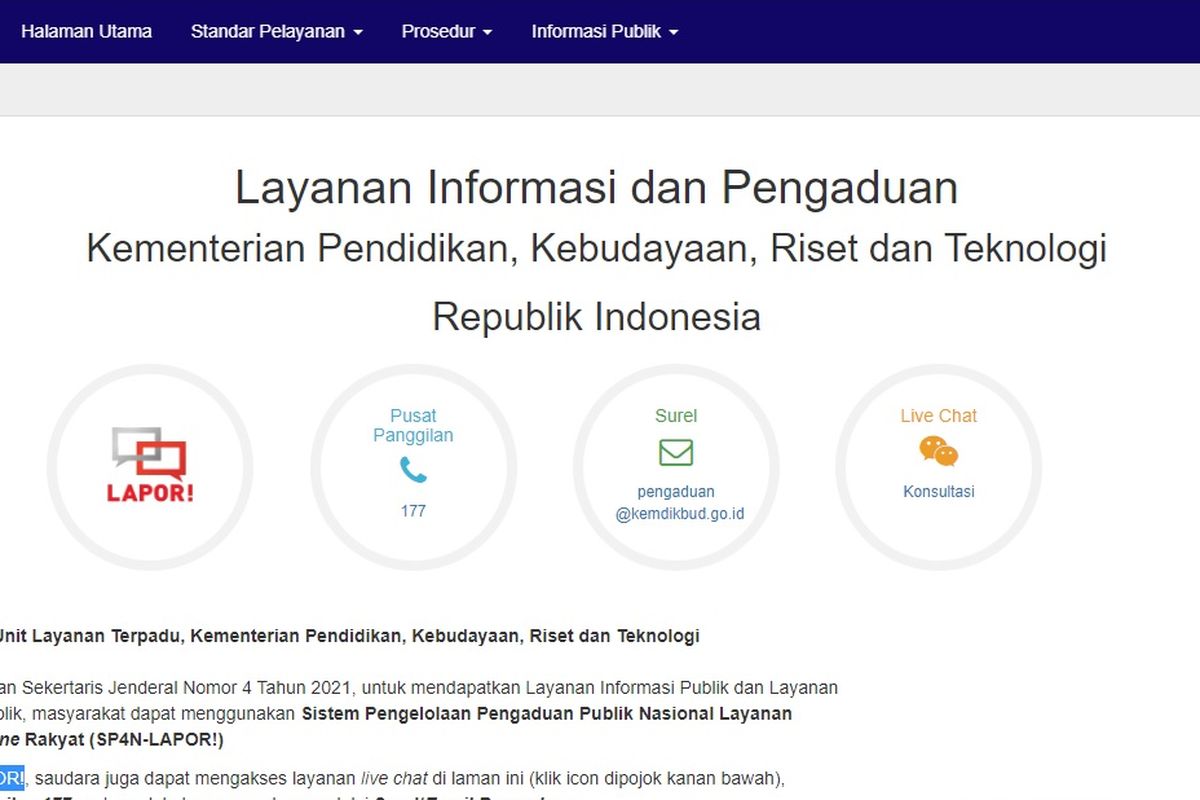Viewport: 1200px width, 800px height.
Task: Click the Surel heading text
Action: coord(675,415)
